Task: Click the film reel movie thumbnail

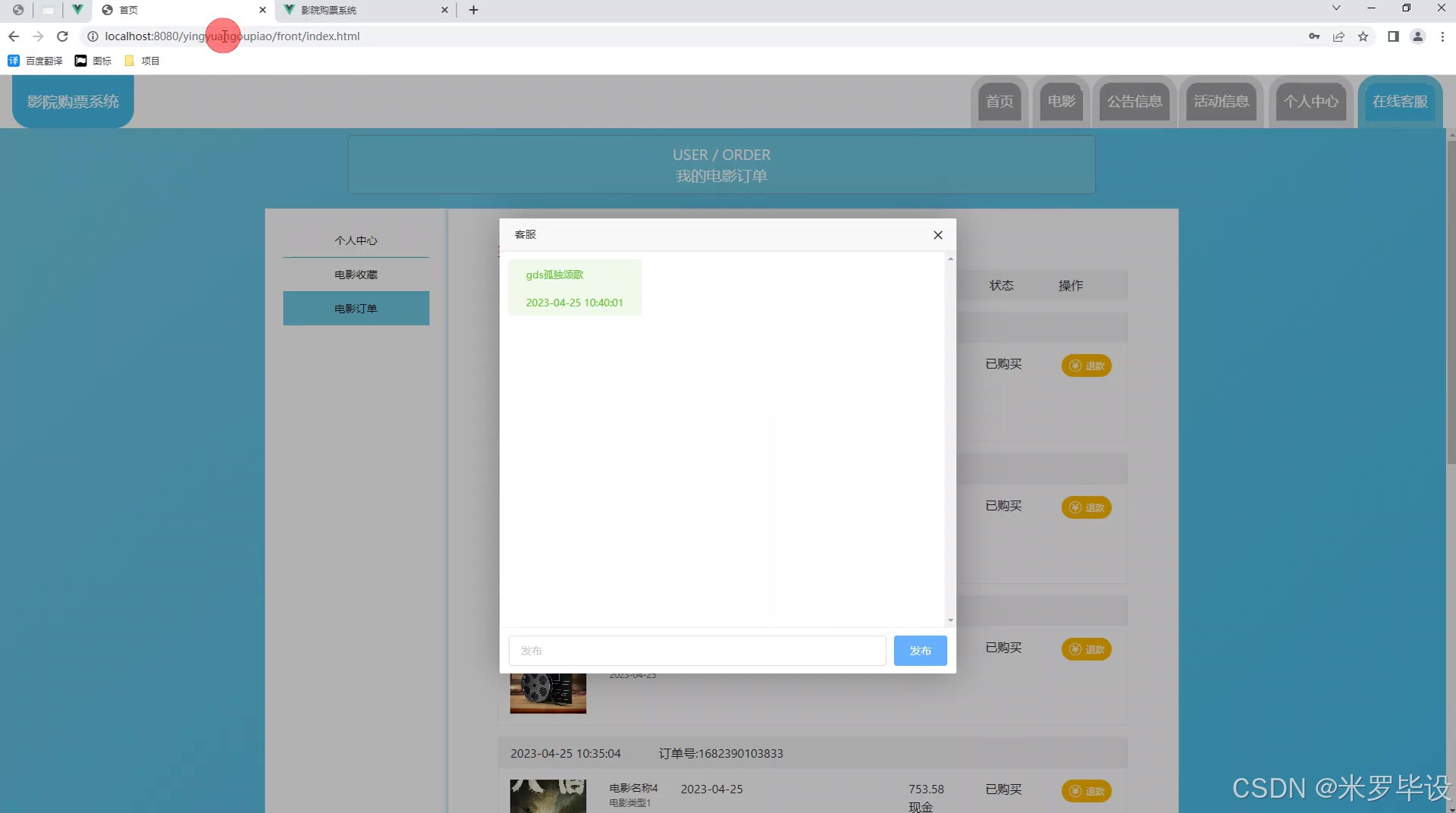Action: (x=548, y=693)
